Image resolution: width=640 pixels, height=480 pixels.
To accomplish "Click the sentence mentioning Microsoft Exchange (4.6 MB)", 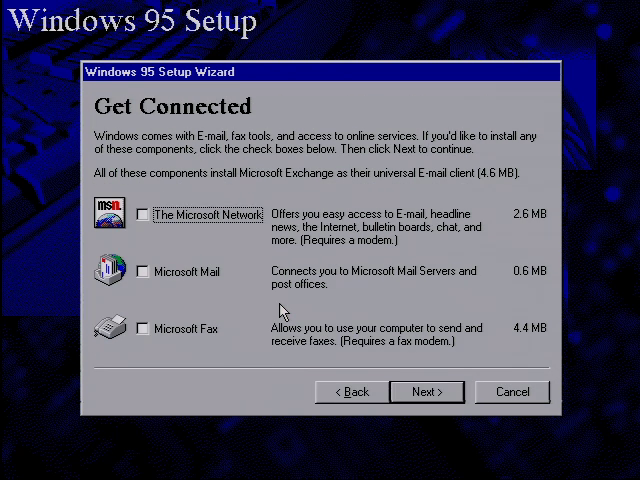I will 307,173.
